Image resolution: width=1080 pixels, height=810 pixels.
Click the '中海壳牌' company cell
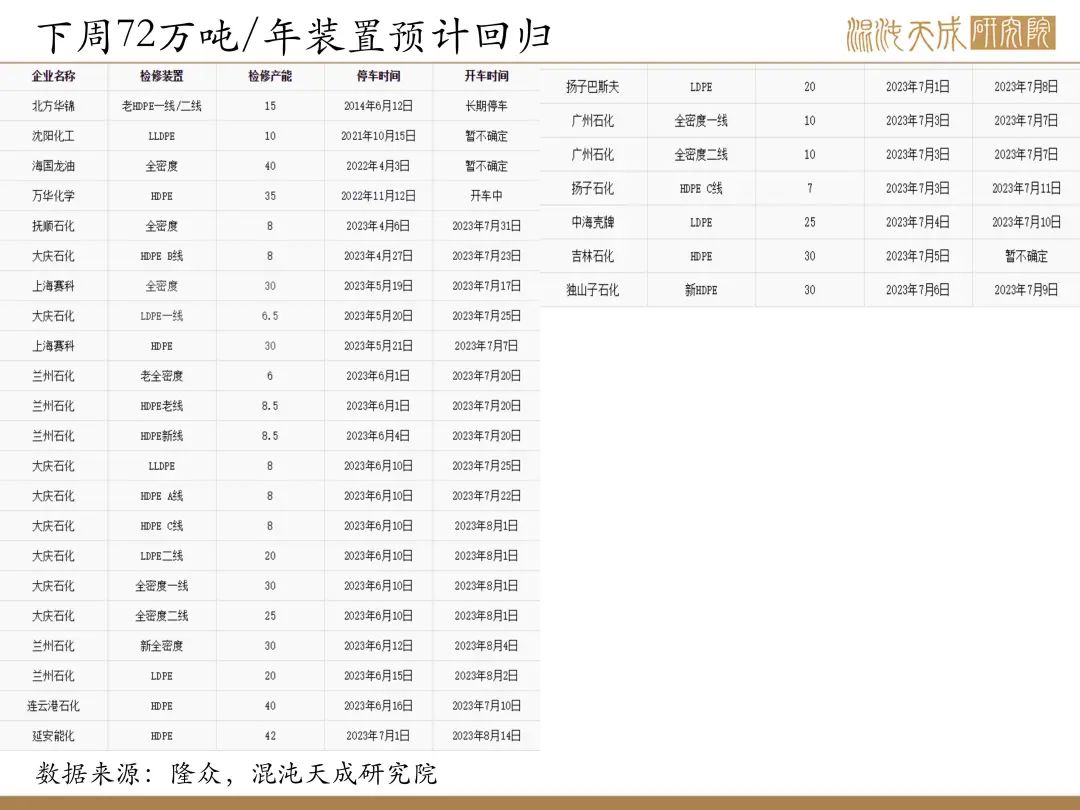(x=592, y=222)
